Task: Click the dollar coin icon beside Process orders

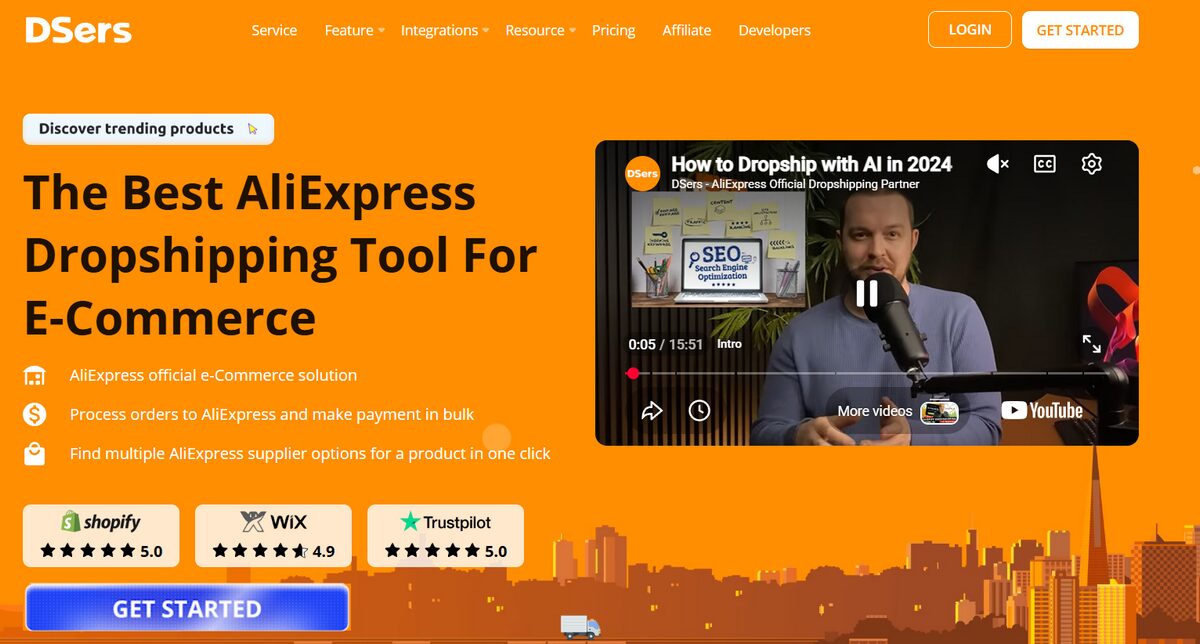Action: tap(35, 414)
